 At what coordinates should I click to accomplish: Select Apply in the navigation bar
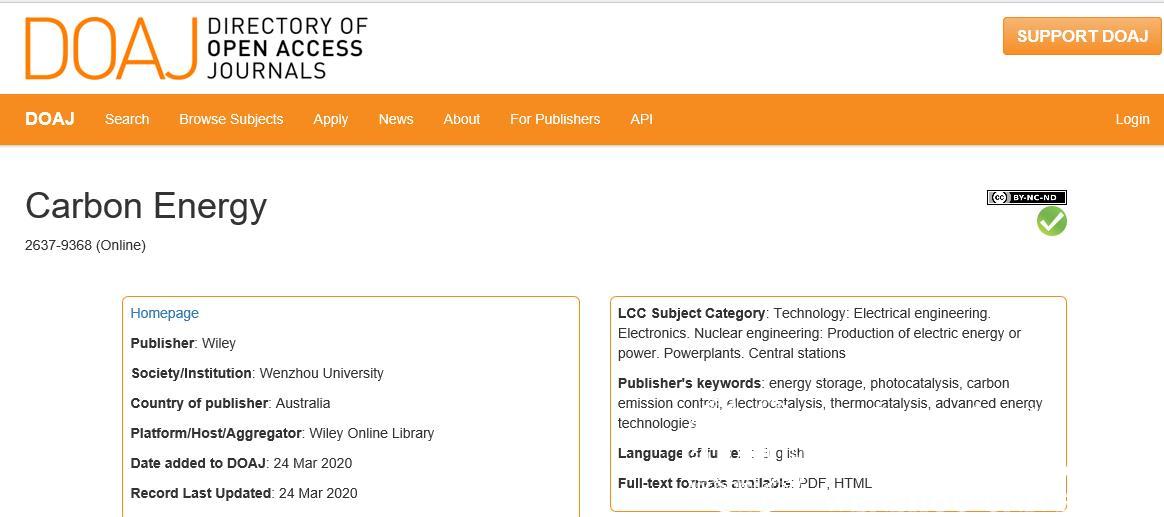(x=330, y=119)
